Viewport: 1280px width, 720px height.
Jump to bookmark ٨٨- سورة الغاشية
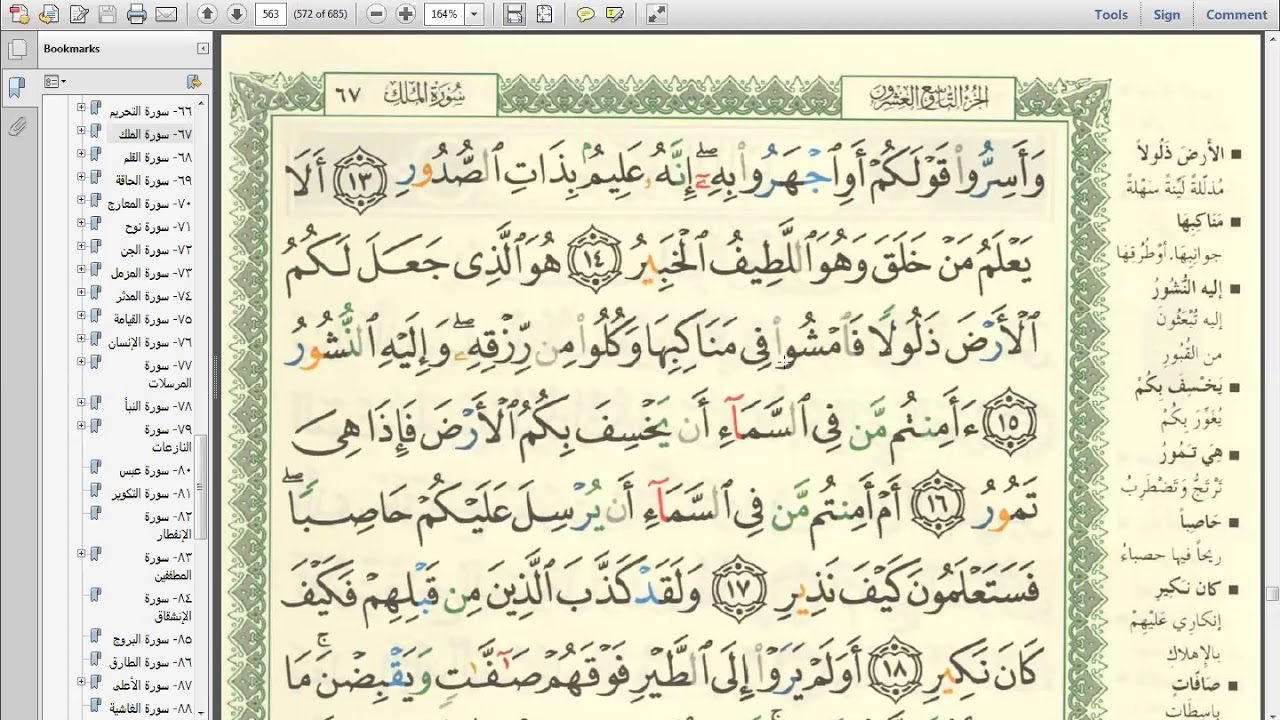pos(153,708)
